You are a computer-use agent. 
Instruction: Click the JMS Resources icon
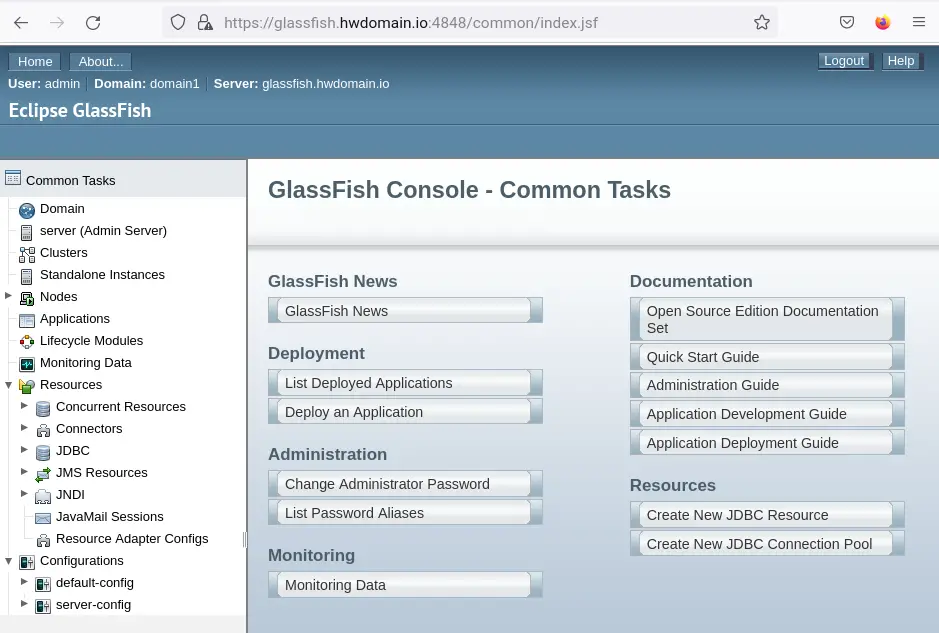point(43,474)
